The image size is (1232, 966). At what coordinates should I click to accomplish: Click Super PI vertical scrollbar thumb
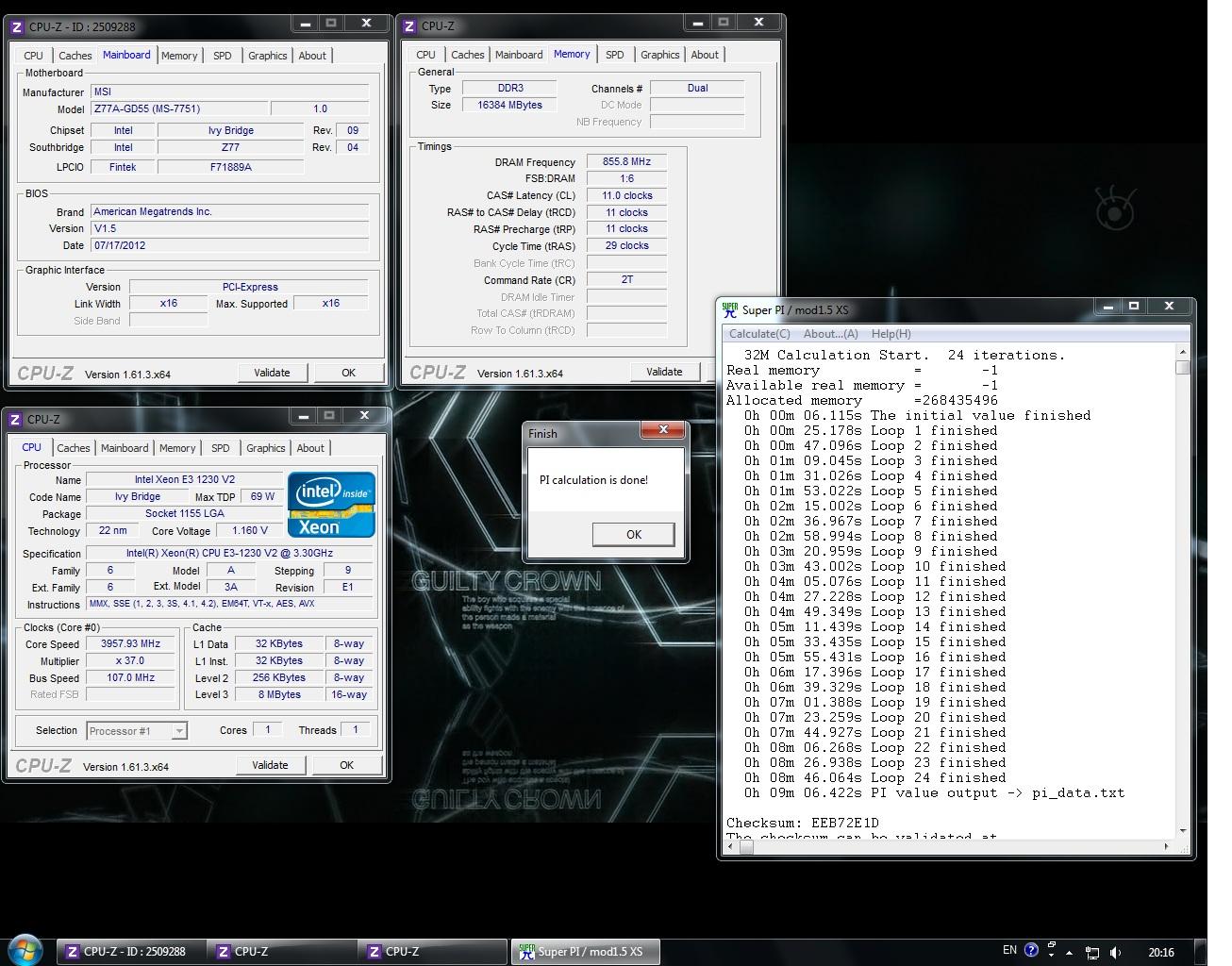[1183, 367]
